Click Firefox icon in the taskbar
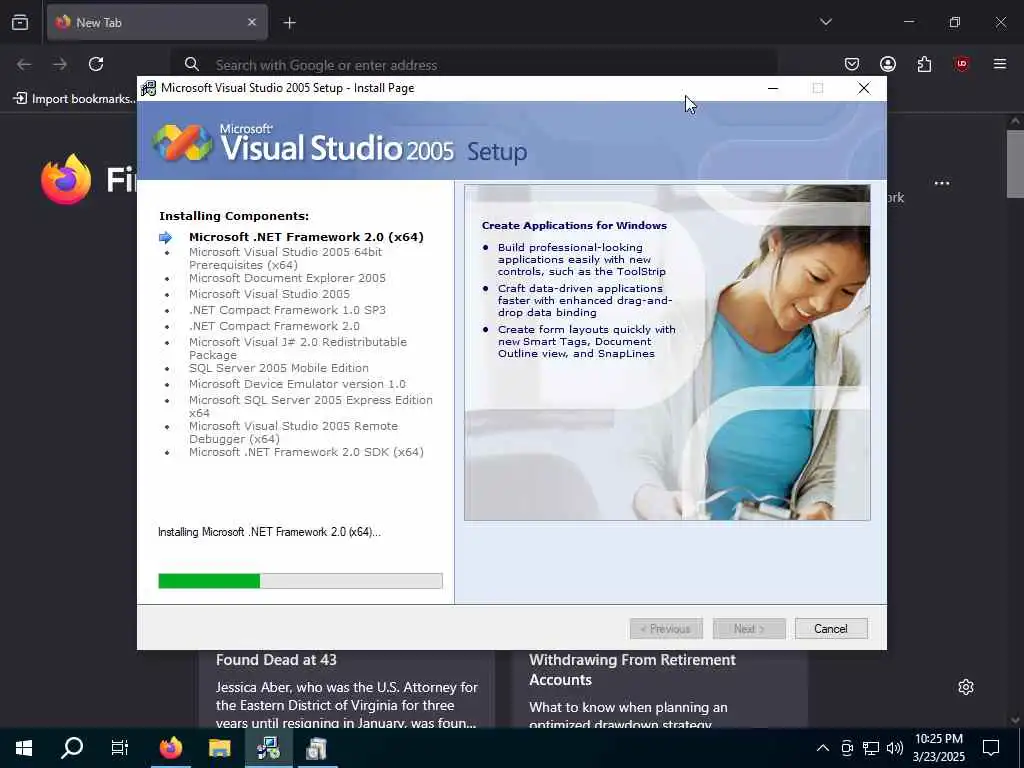1024x768 pixels. coord(170,748)
